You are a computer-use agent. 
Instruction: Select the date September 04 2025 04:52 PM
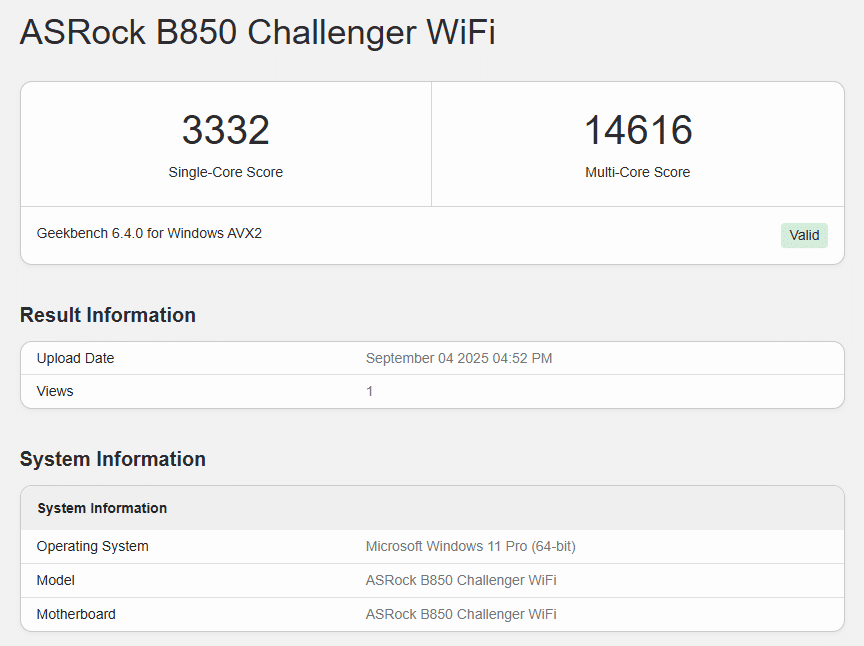(x=459, y=358)
